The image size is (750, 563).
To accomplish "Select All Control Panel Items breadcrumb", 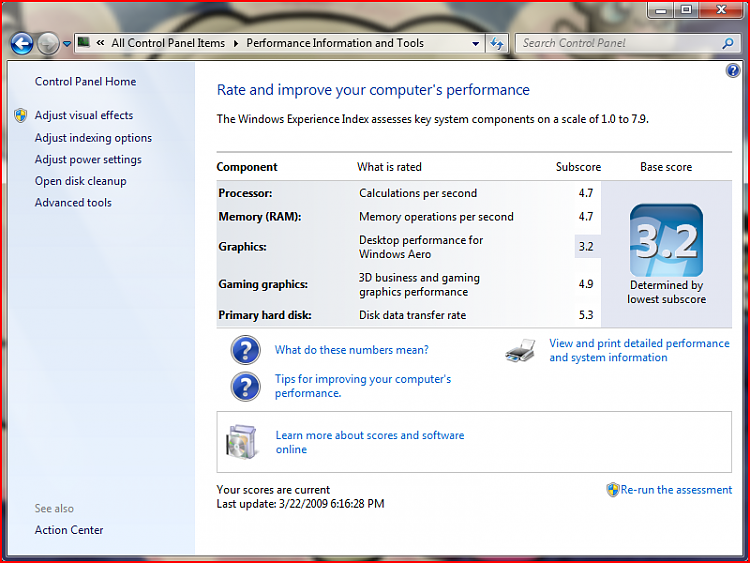I will (168, 43).
